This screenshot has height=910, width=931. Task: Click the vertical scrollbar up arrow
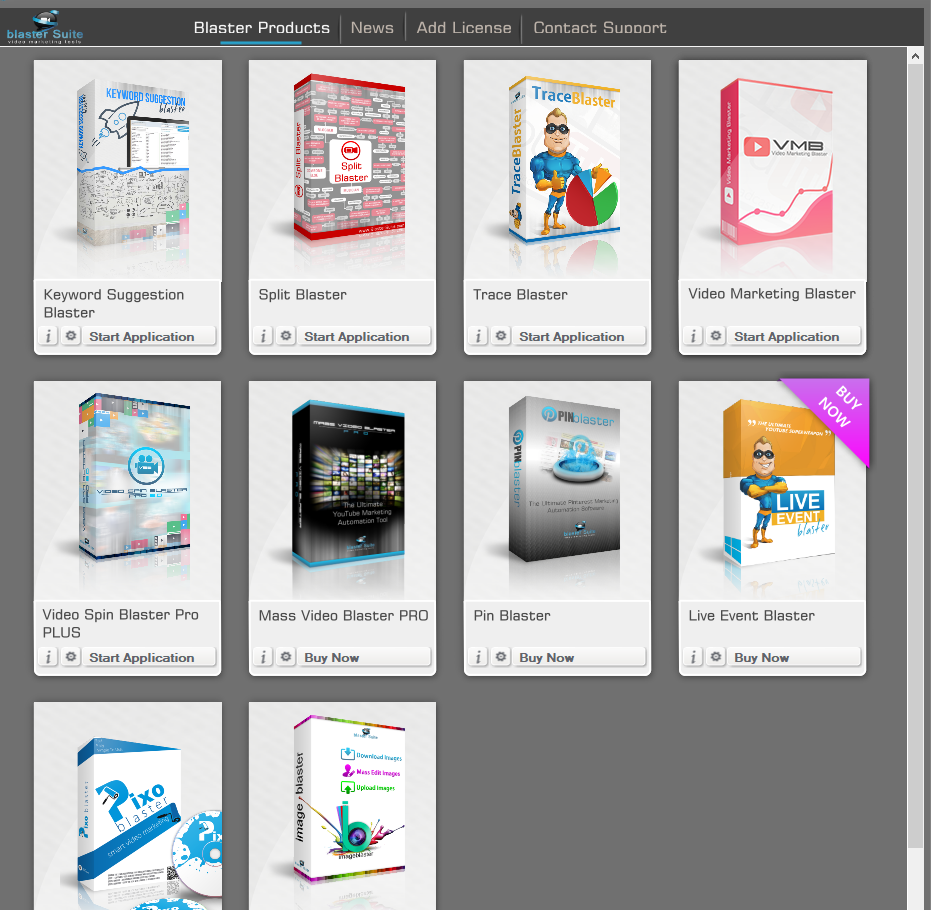[x=915, y=56]
